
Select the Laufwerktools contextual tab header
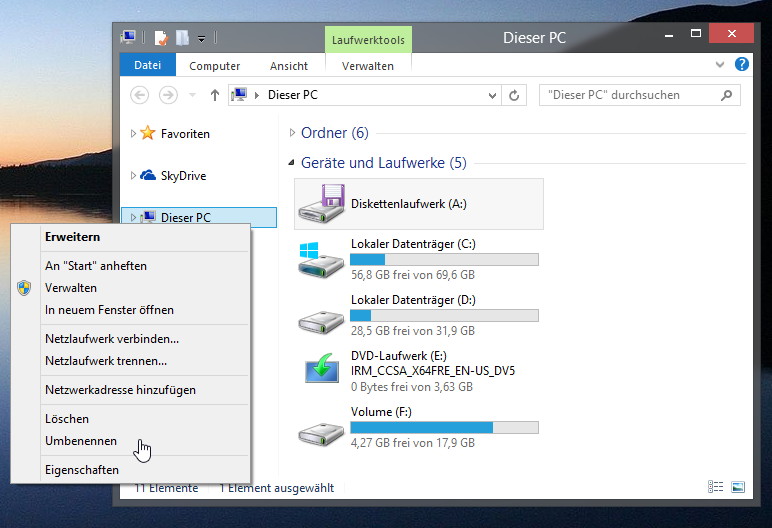tap(368, 40)
